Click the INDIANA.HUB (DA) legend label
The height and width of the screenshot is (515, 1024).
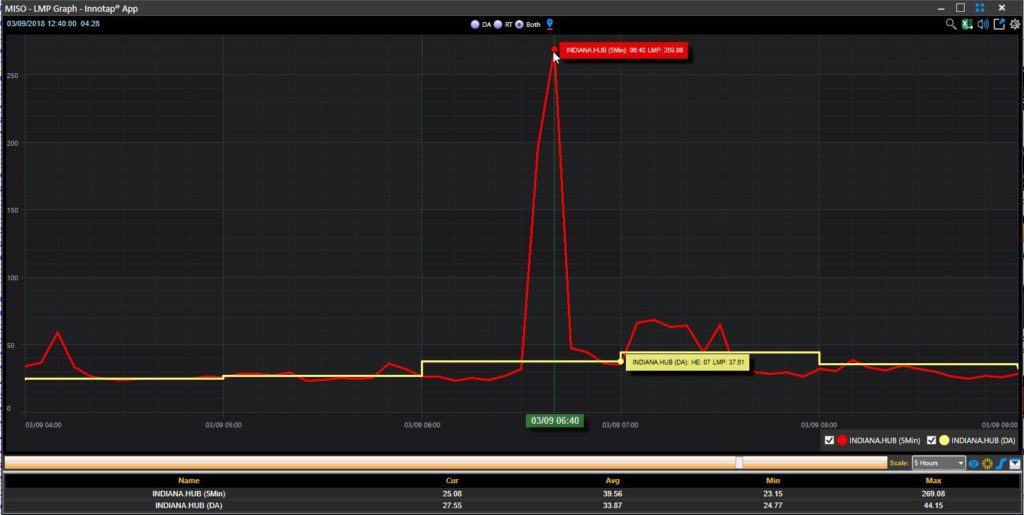[x=985, y=441]
